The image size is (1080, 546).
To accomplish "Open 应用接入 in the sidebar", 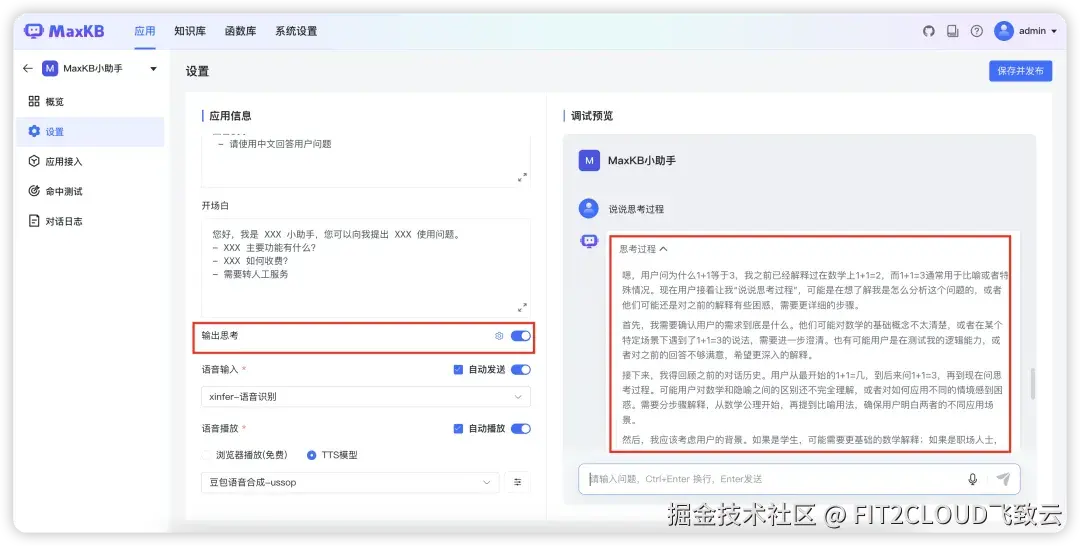I will 90,161.
